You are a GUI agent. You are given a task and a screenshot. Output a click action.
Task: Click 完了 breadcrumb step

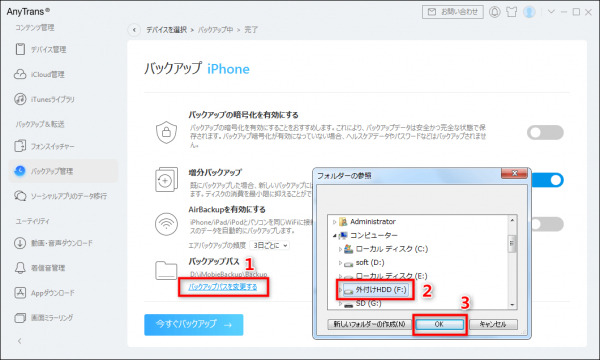[251, 30]
